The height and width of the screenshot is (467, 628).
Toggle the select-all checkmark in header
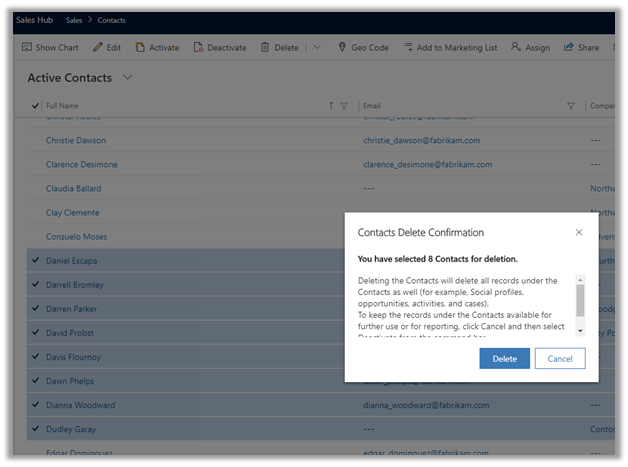point(36,105)
